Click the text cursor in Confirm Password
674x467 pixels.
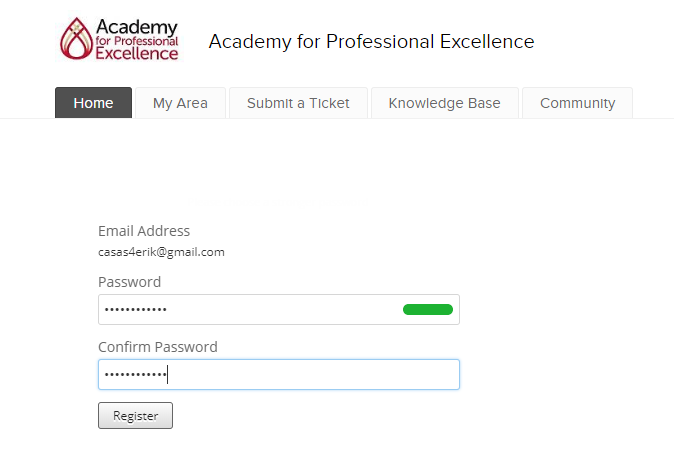click(x=168, y=375)
